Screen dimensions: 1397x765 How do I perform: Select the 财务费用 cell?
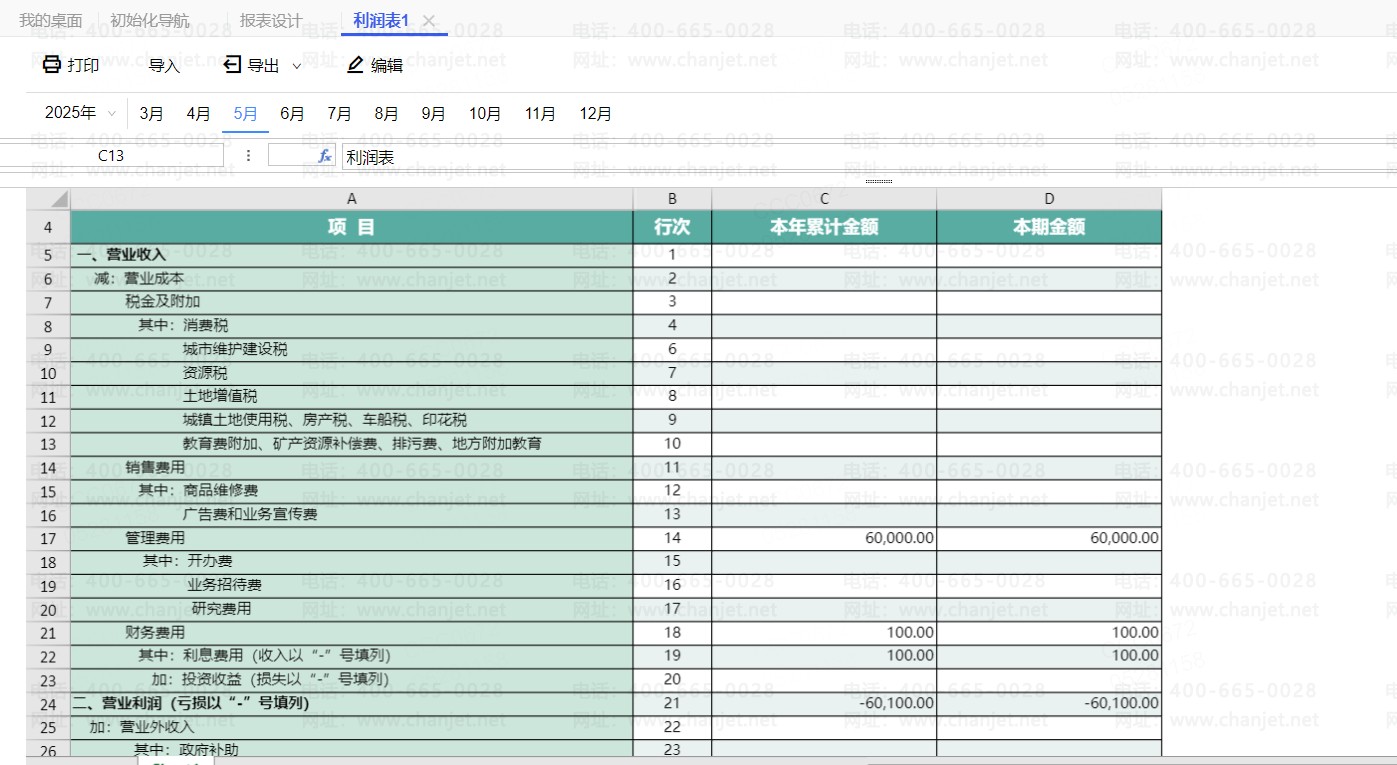click(x=352, y=633)
